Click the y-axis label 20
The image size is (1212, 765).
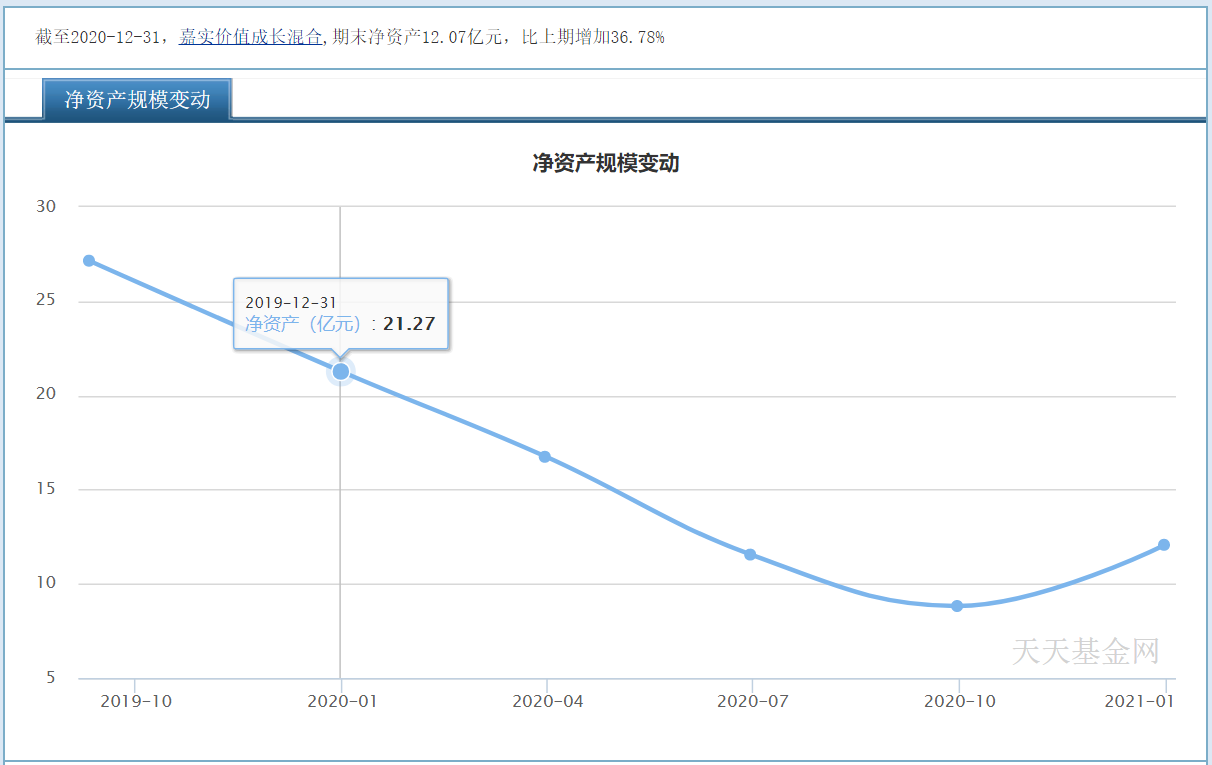pyautogui.click(x=46, y=395)
